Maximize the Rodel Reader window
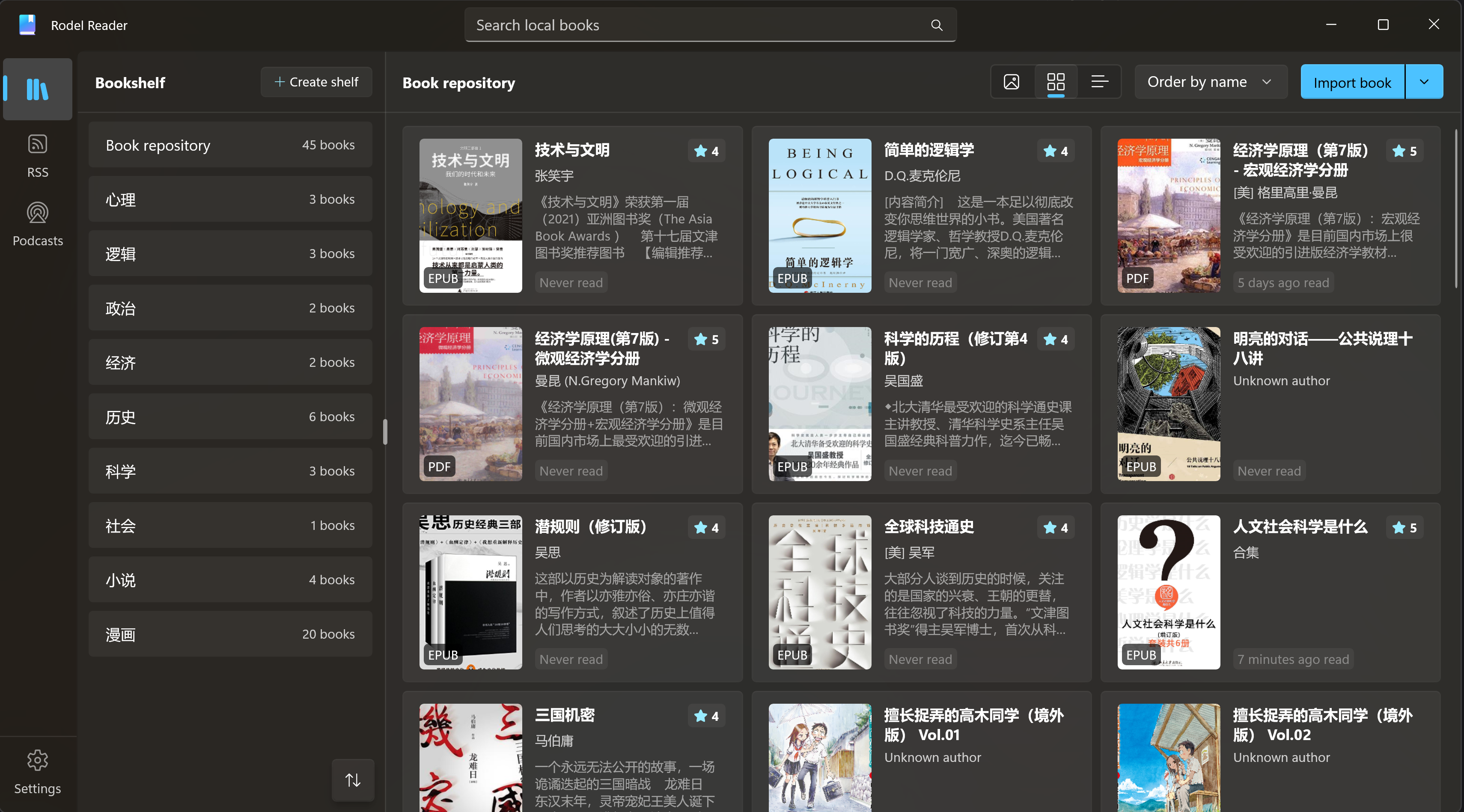The height and width of the screenshot is (812, 1464). click(1383, 24)
